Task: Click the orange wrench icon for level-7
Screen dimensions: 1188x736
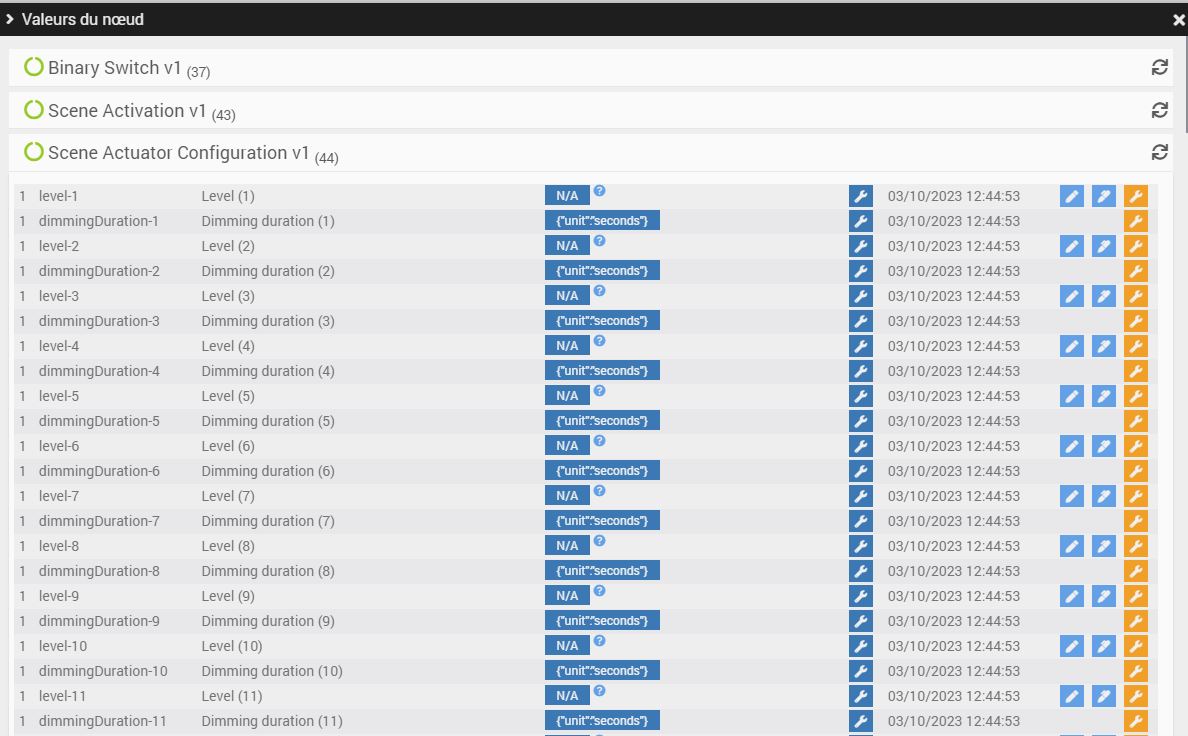Action: pyautogui.click(x=1135, y=496)
